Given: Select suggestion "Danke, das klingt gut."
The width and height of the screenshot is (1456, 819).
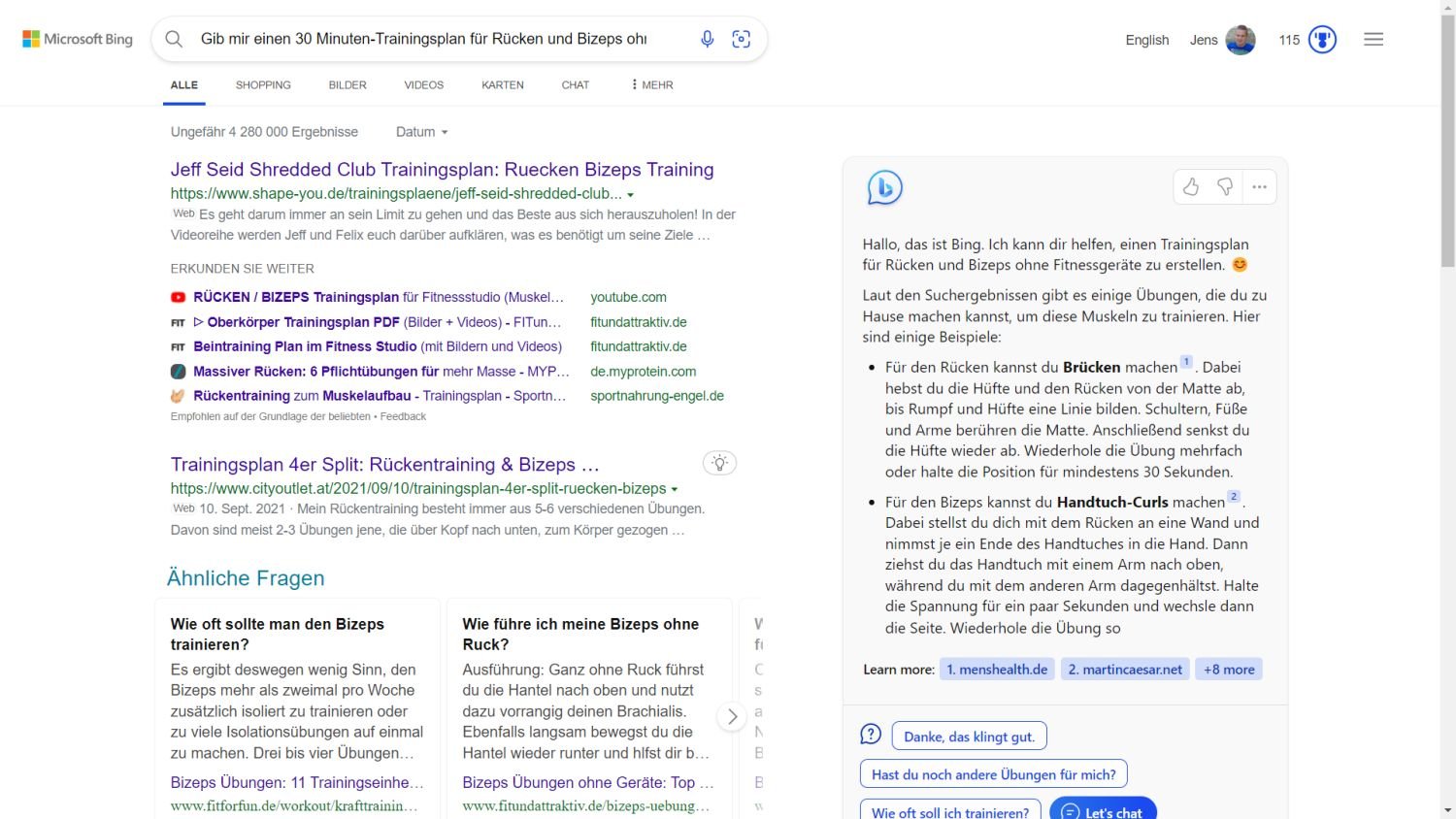Looking at the screenshot, I should tap(969, 737).
